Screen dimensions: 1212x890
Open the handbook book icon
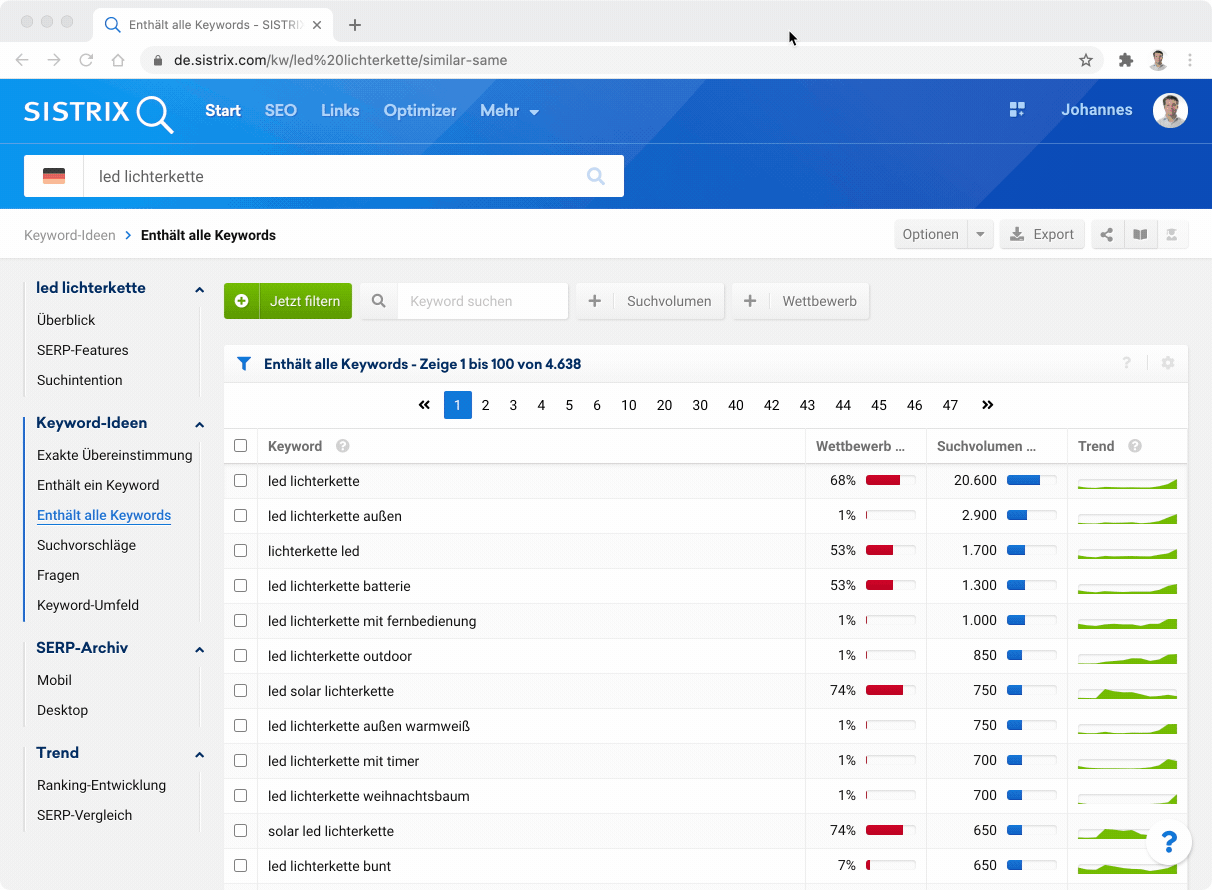[x=1139, y=235]
